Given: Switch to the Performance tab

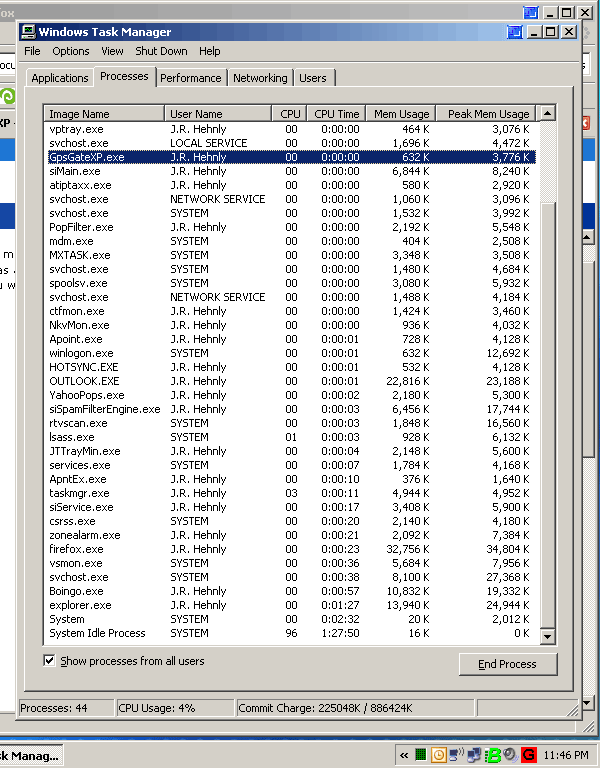Looking at the screenshot, I should point(191,78).
